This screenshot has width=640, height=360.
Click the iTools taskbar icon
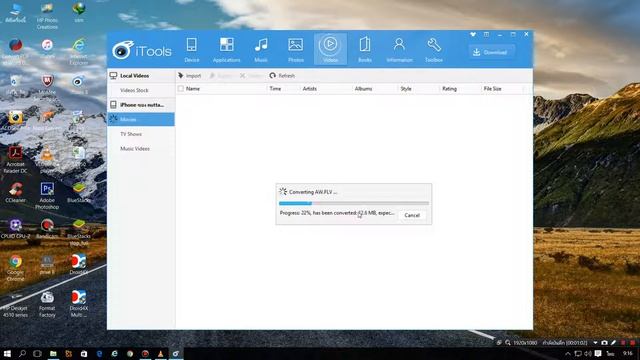[176, 354]
